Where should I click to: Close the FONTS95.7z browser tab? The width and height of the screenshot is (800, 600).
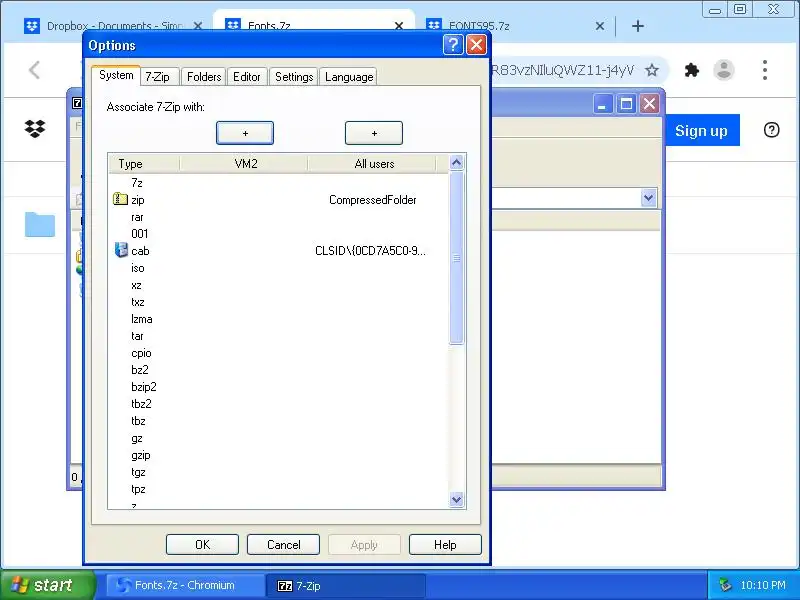pos(600,26)
